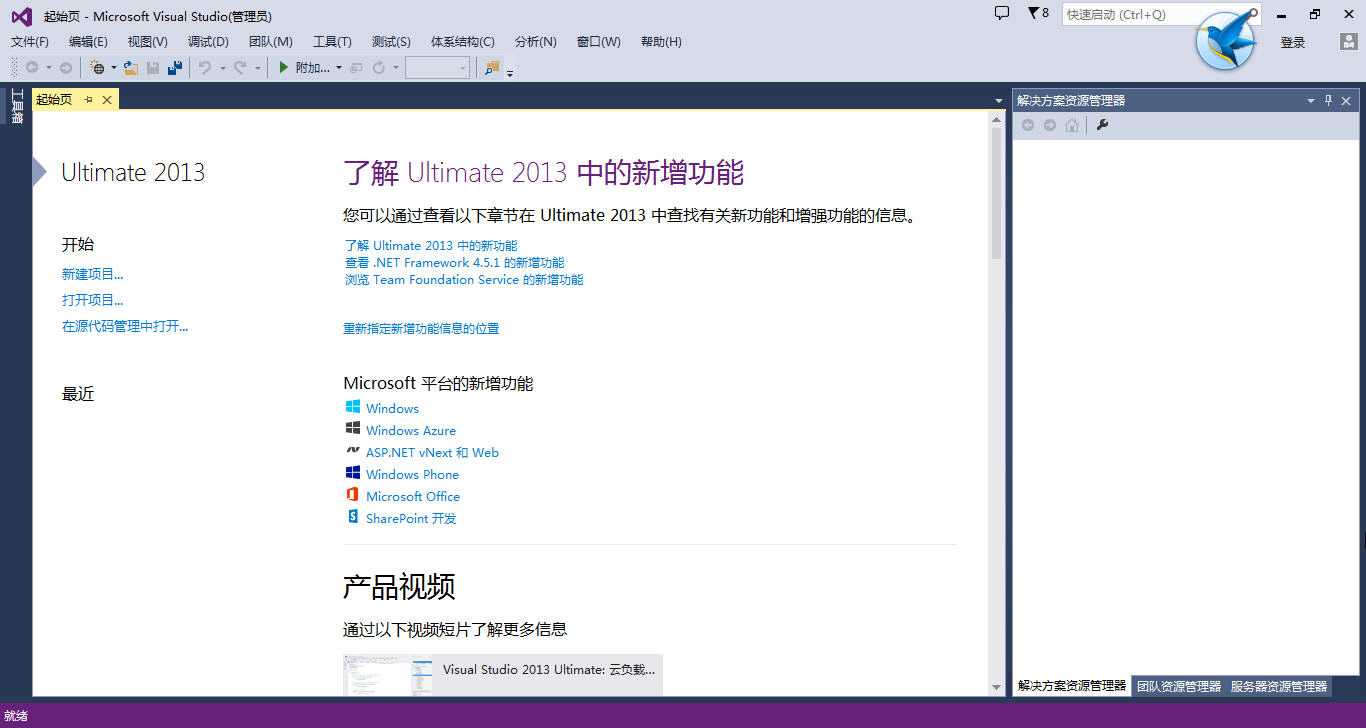Click Solution Explorer wrench properties icon
Screen dimensions: 1366x728
click(1102, 125)
